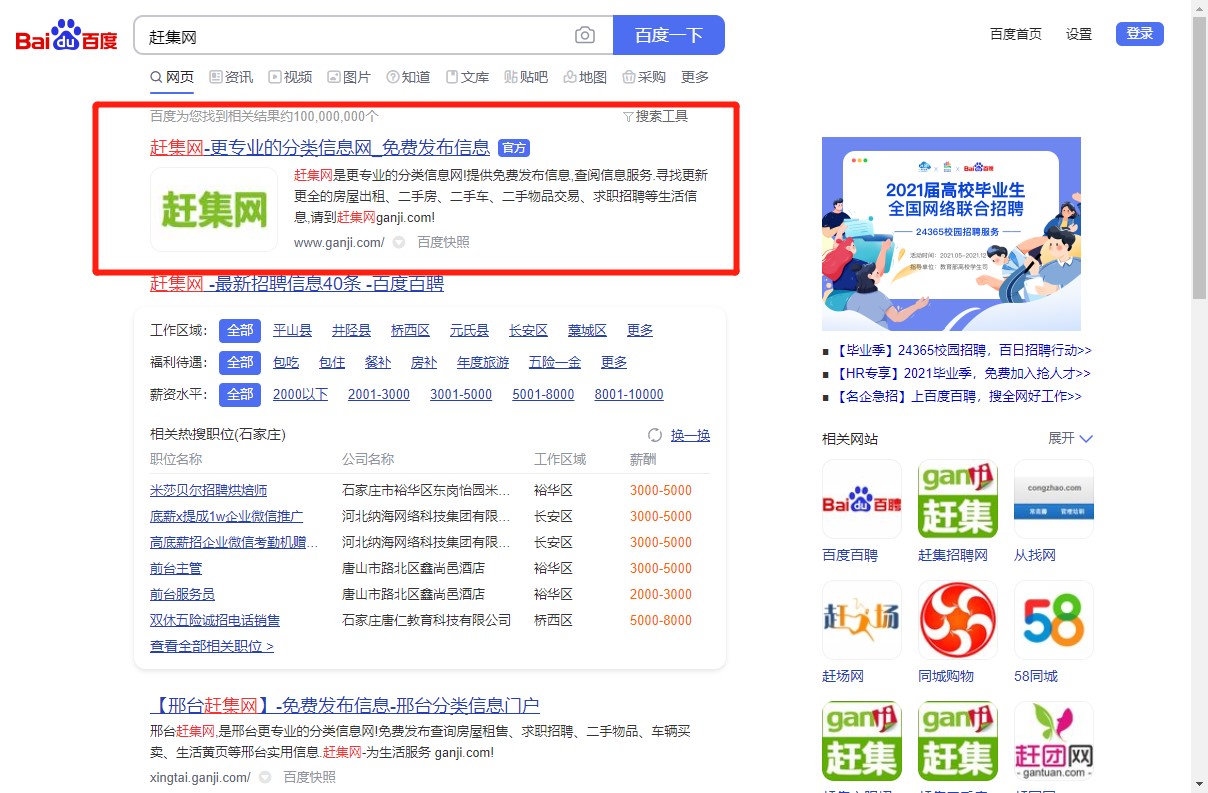Switch to 知道 tab
Image resolution: width=1208 pixels, height=793 pixels.
408,77
